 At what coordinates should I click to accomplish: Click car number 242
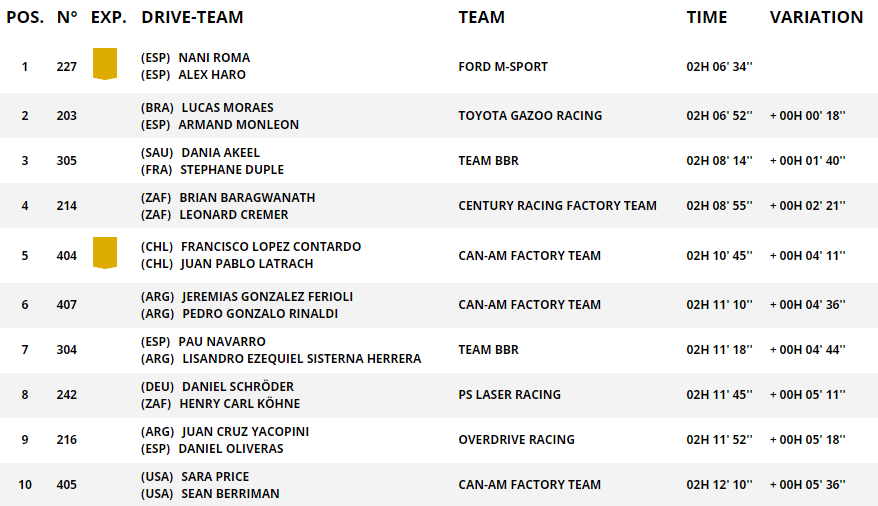coord(67,395)
